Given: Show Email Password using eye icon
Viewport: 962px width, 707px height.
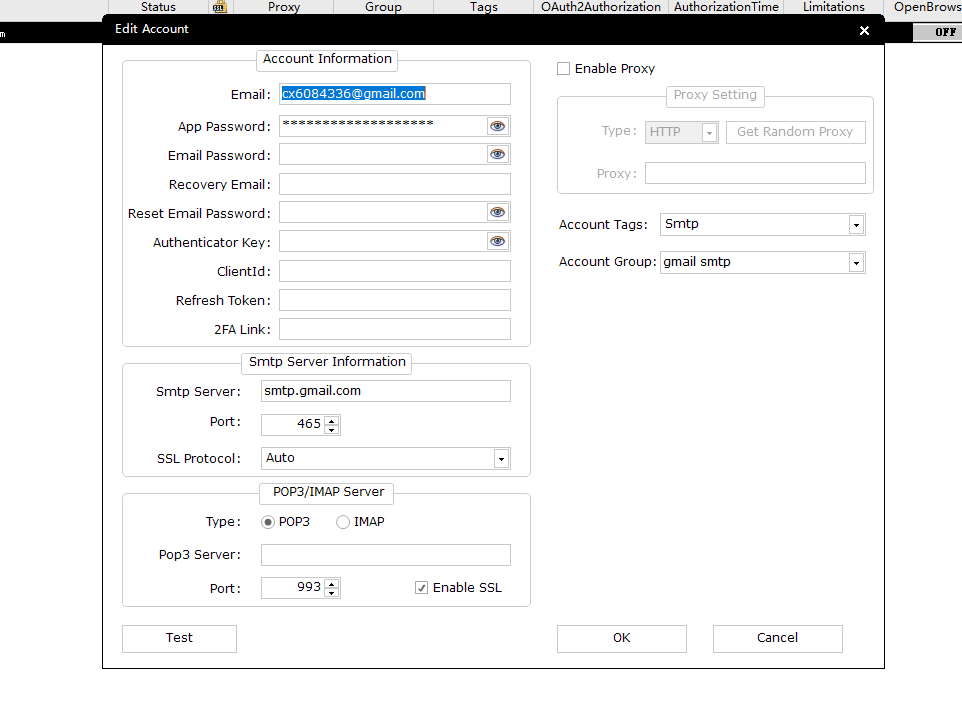Looking at the screenshot, I should point(498,155).
